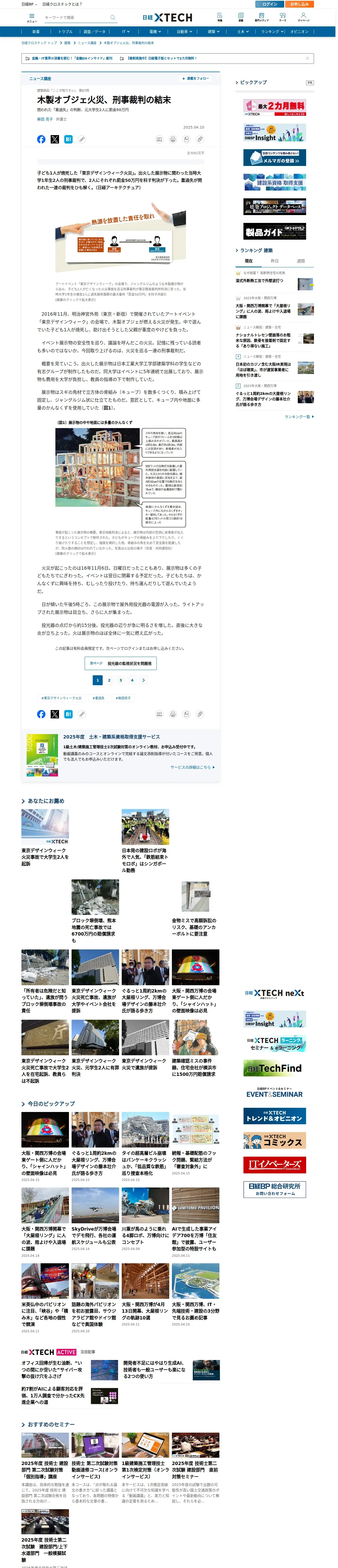Open the オピニオン navigation item

click(299, 32)
